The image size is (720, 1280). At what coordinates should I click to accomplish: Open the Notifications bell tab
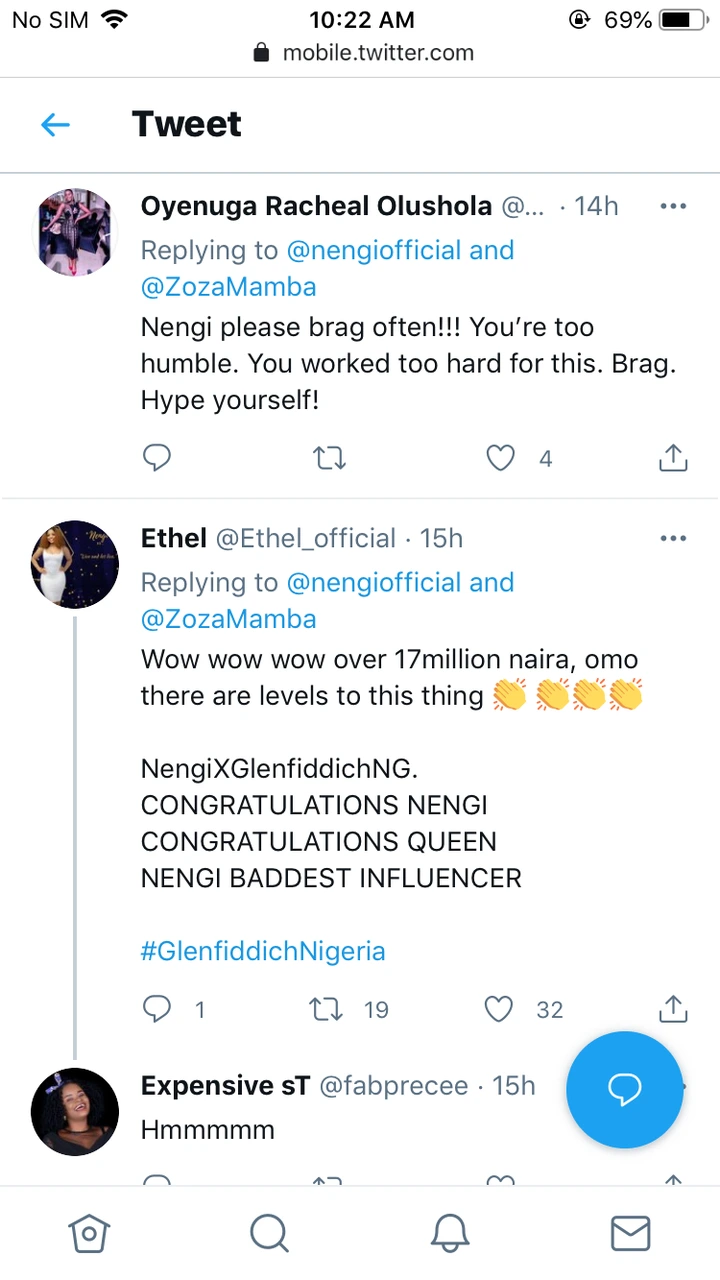[450, 1233]
